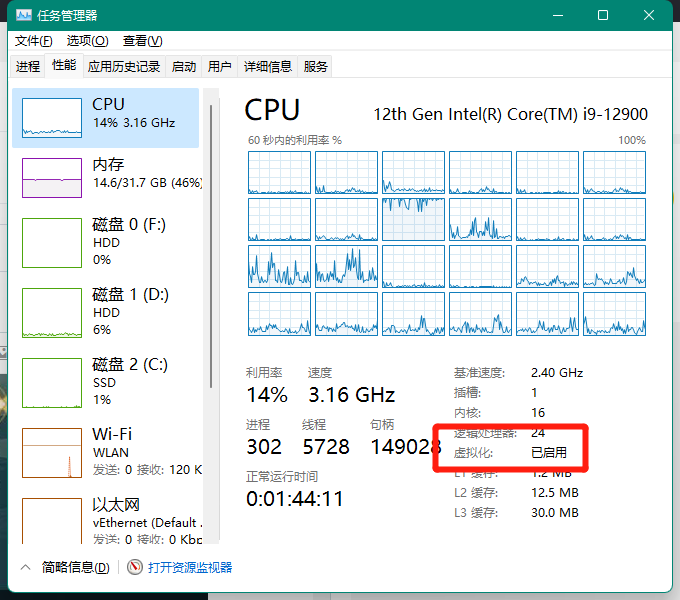Screen dimensions: 680x600
Task: Switch to the Processes tab
Action: [28, 67]
